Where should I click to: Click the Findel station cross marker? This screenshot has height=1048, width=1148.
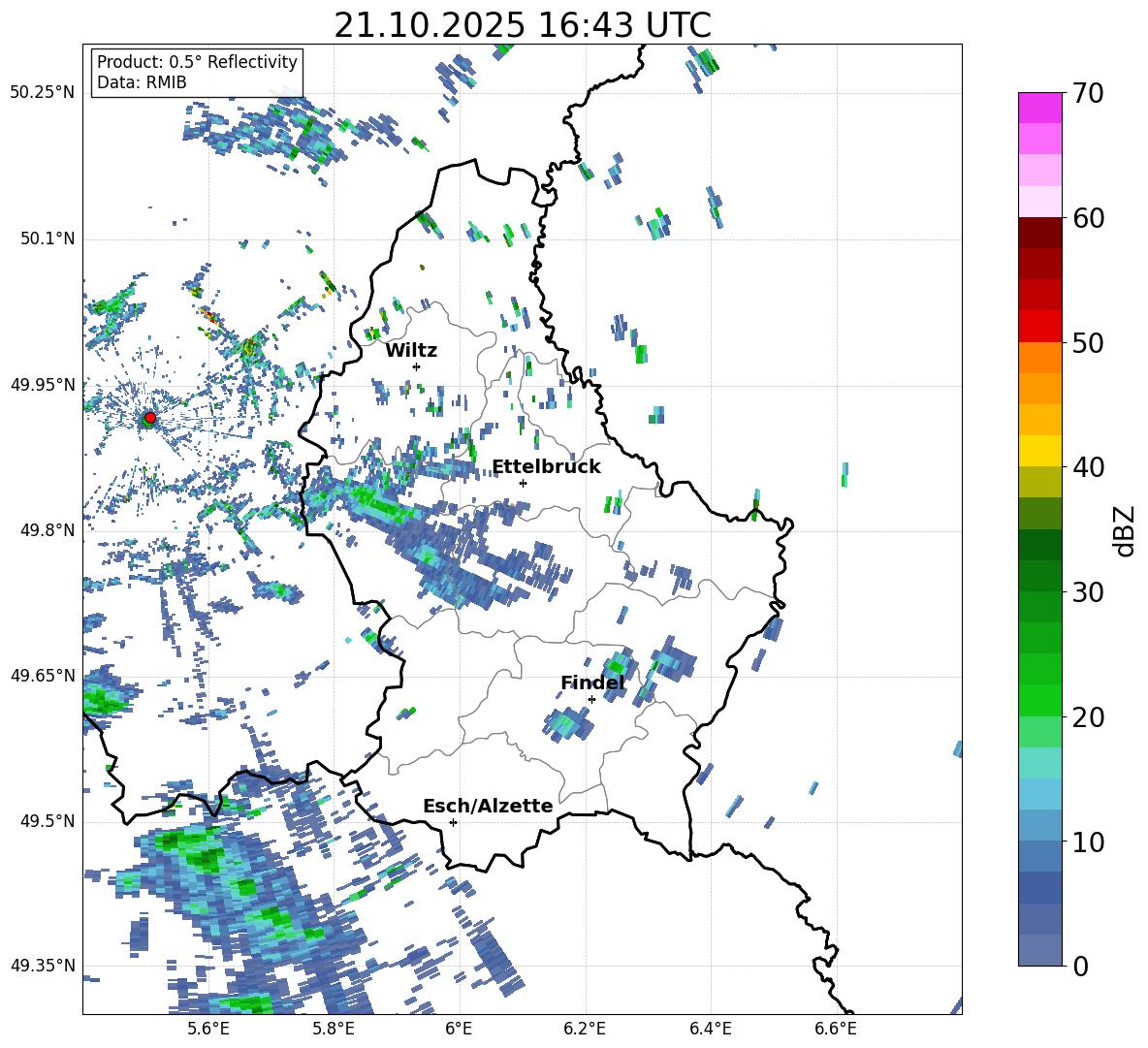591,699
